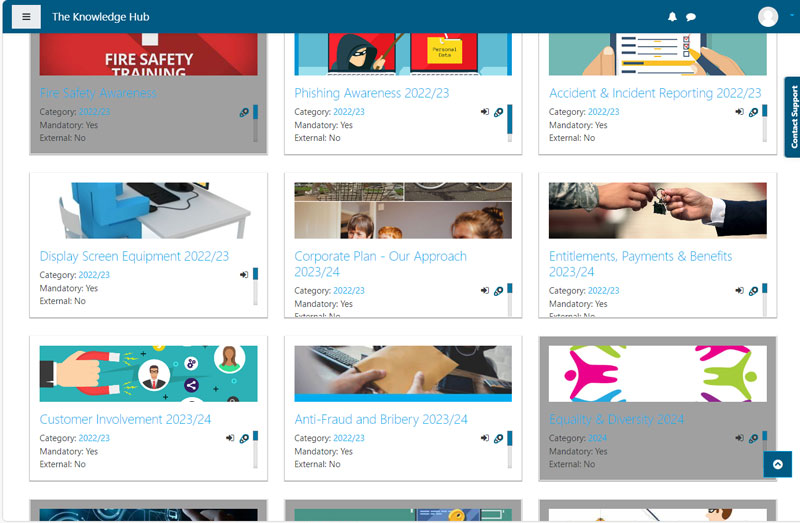Open the messages chat bubble
This screenshot has width=800, height=523.
691,17
